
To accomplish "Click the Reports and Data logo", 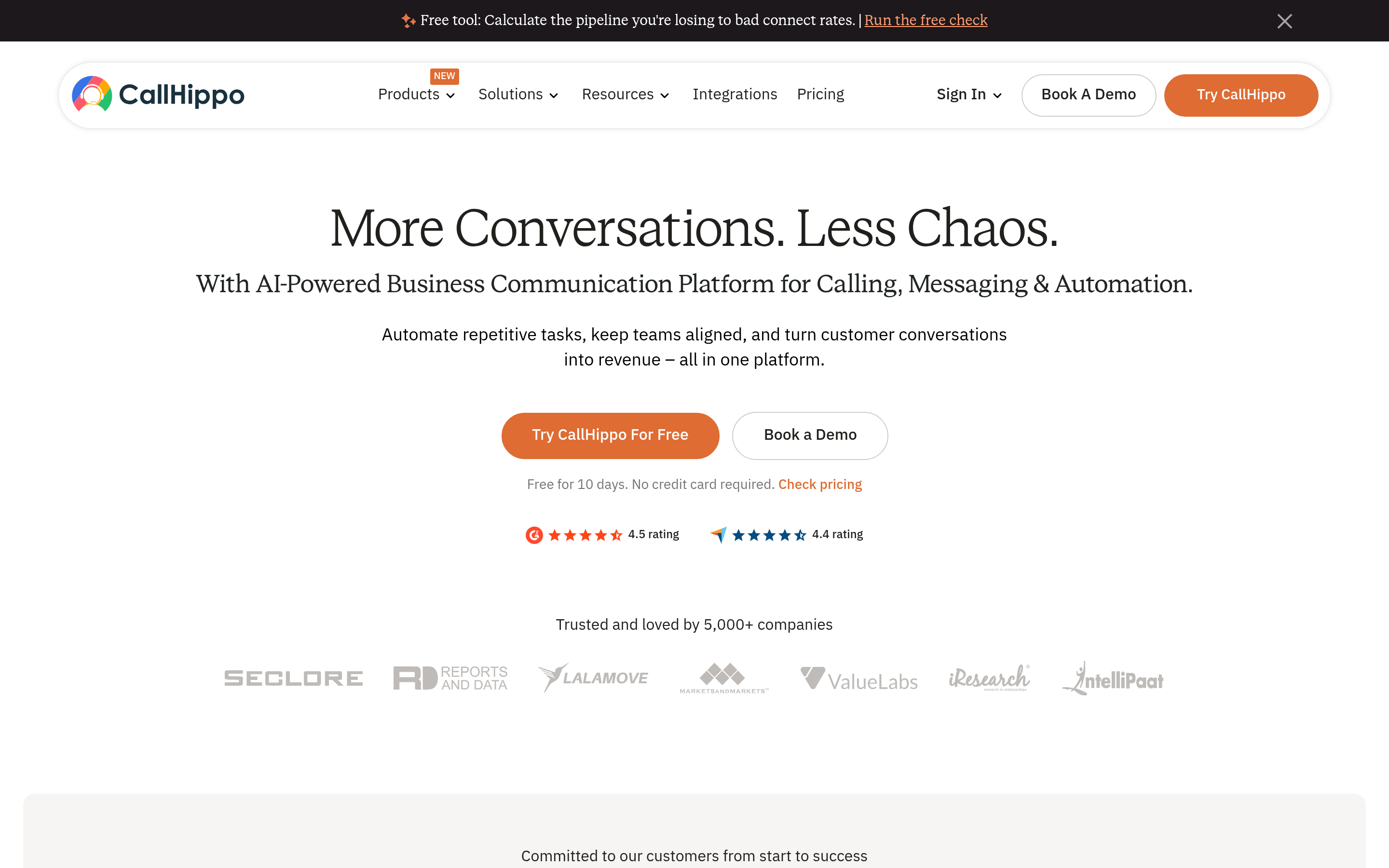I will (450, 678).
